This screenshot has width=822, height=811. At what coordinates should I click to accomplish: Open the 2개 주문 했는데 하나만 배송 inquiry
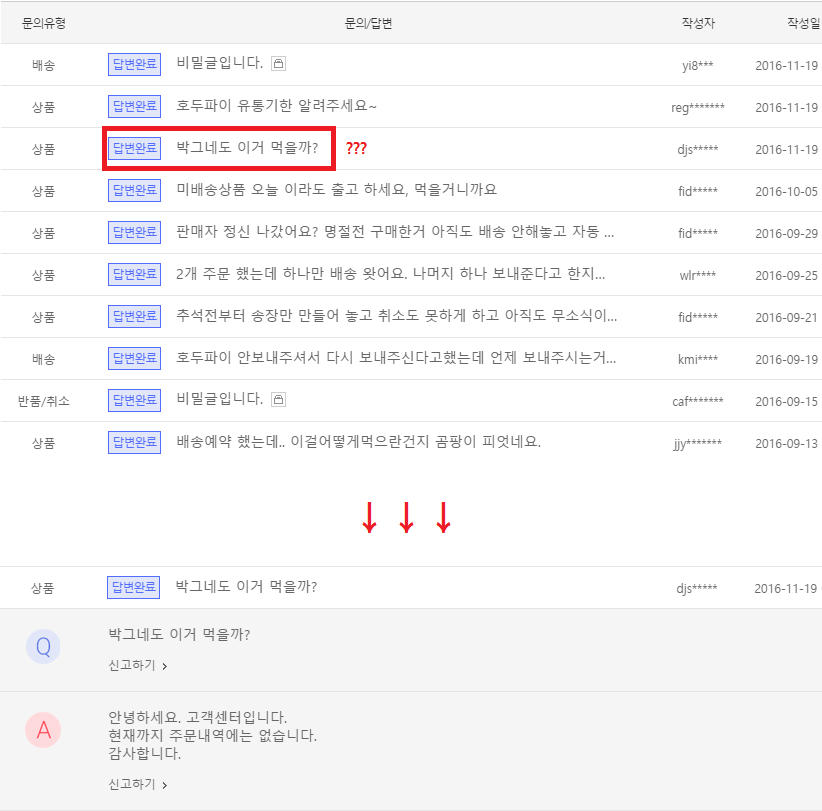pos(390,274)
